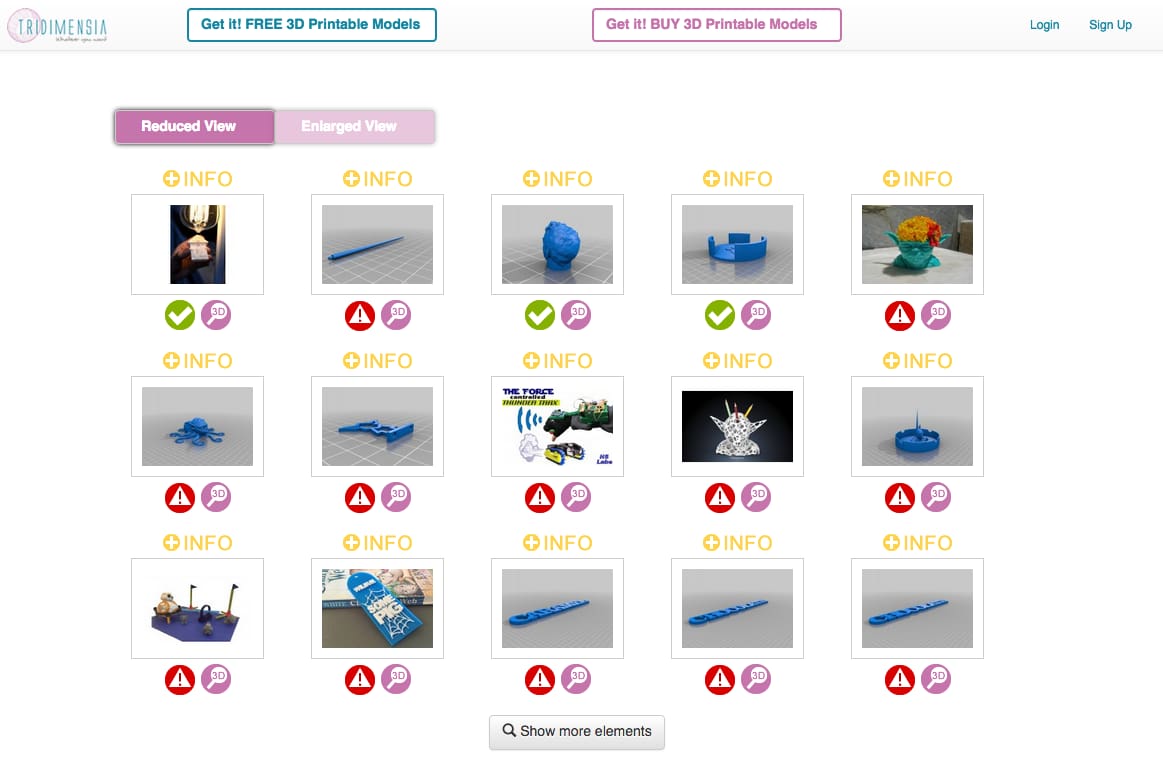Screen dimensions: 1163x757
Task: Open 3D viewer icon under lightbulb photo
Action: click(x=216, y=315)
